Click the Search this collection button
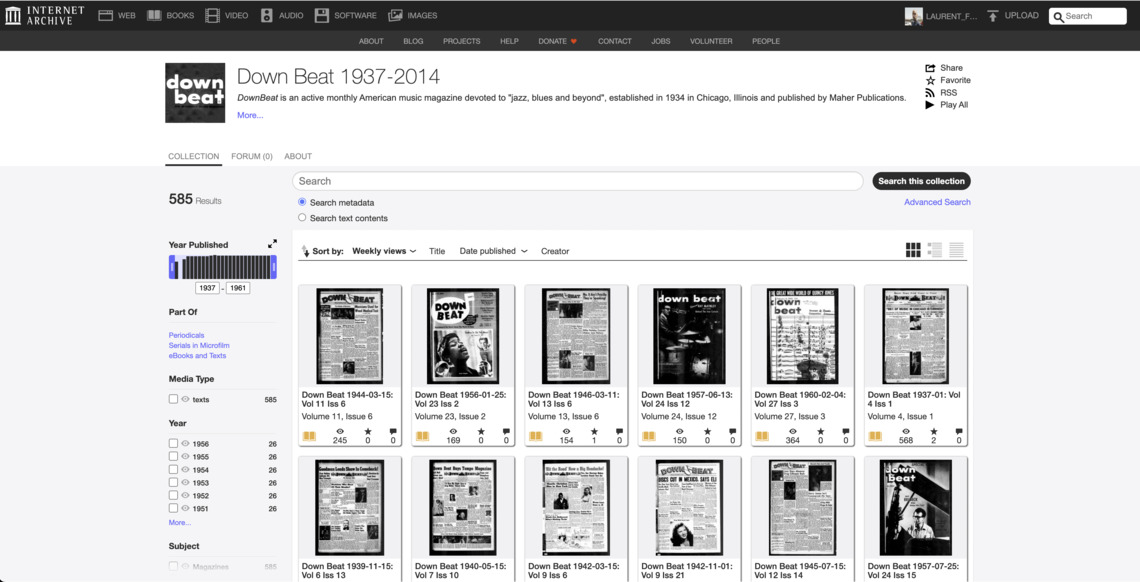Viewport: 1140px width, 582px height. 921,181
